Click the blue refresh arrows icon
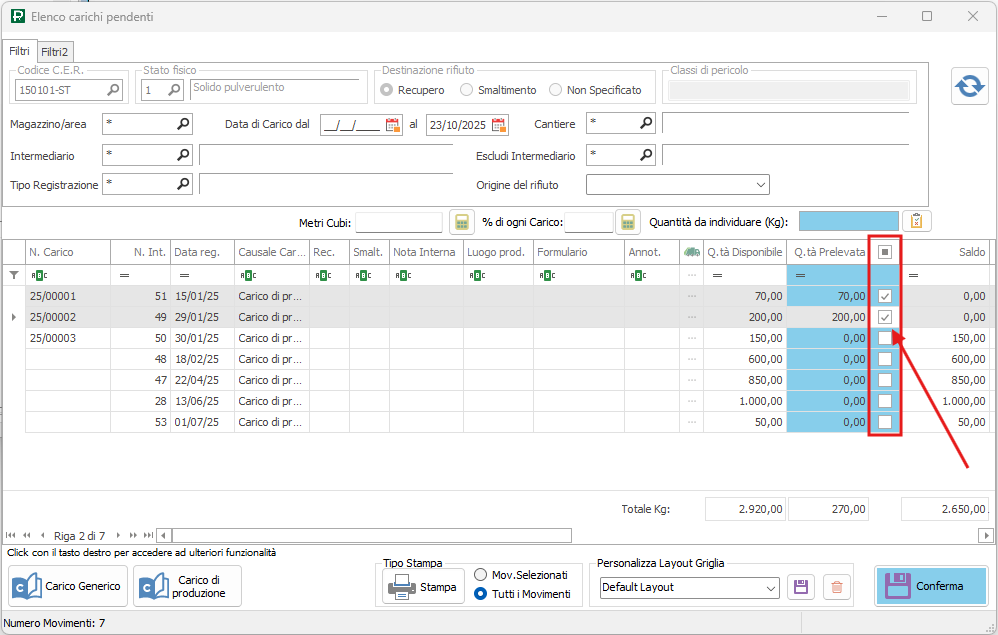Image resolution: width=998 pixels, height=635 pixels. (968, 87)
